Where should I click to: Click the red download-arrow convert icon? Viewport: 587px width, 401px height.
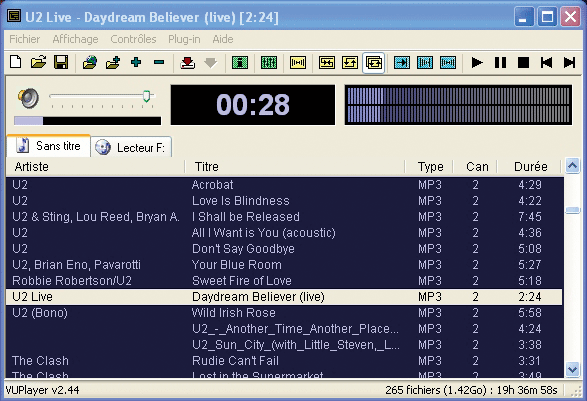point(188,62)
